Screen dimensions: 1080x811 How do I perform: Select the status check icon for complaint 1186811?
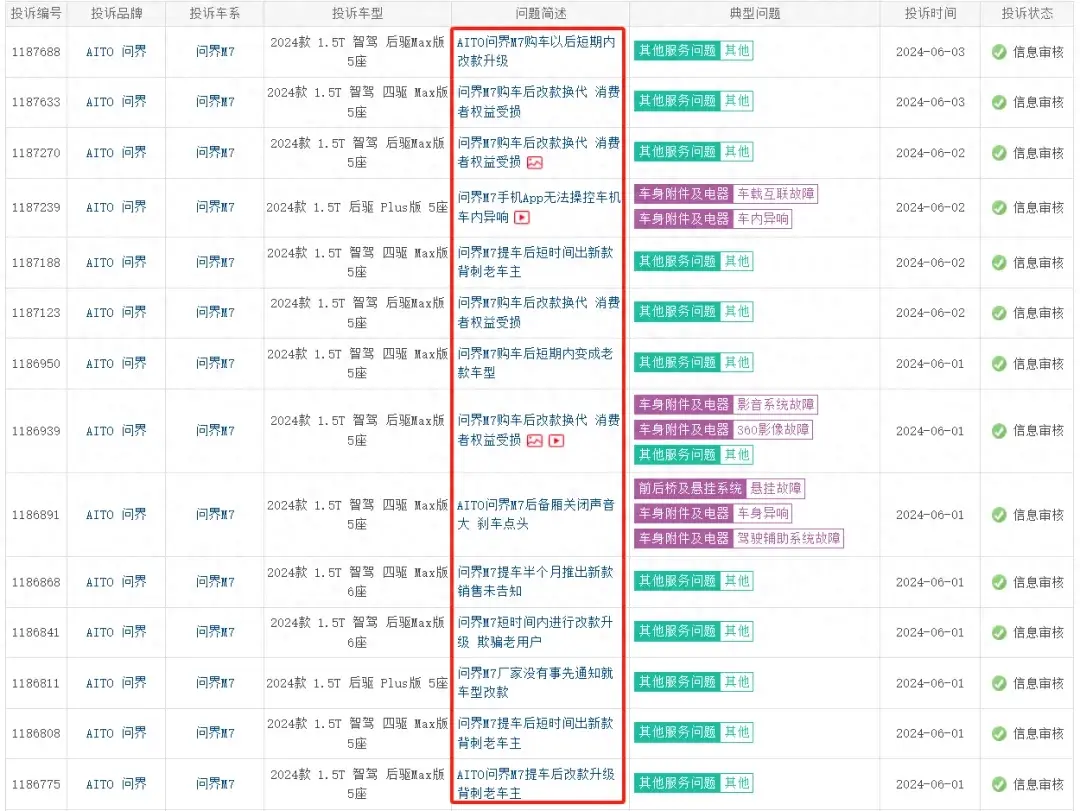pyautogui.click(x=999, y=683)
